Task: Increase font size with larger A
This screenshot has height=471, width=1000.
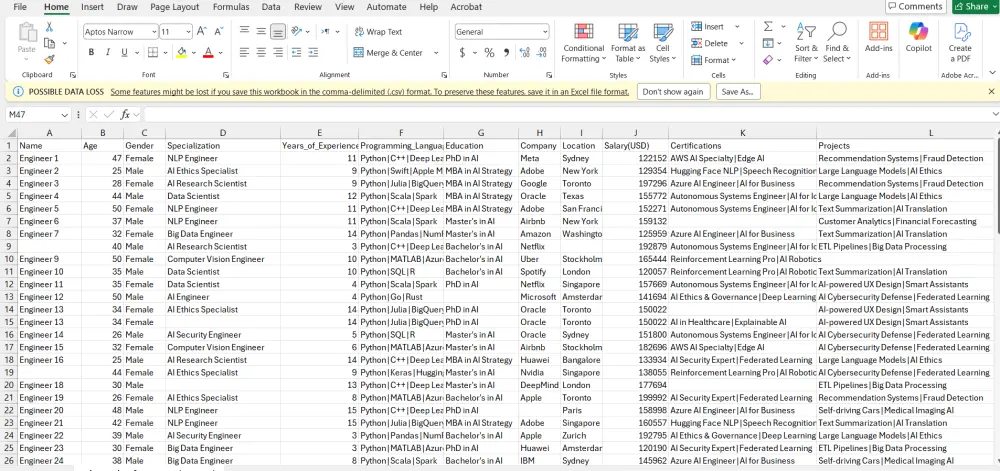Action: pyautogui.click(x=202, y=31)
